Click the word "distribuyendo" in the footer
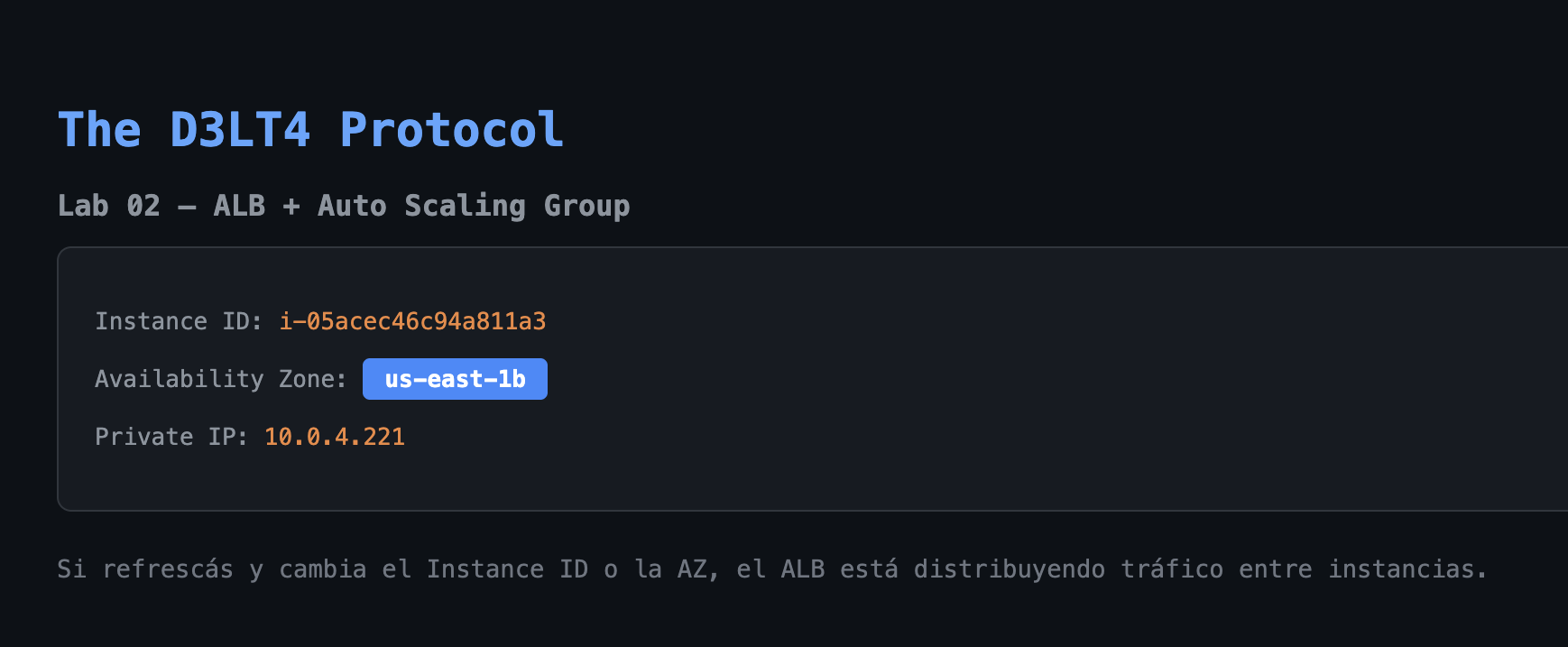The width and height of the screenshot is (1568, 647). pyautogui.click(x=1009, y=569)
